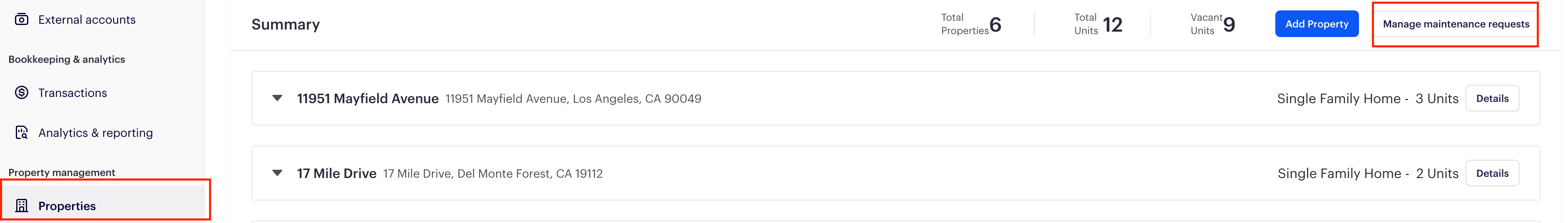
Task: Open Manage maintenance requests
Action: tap(1456, 24)
